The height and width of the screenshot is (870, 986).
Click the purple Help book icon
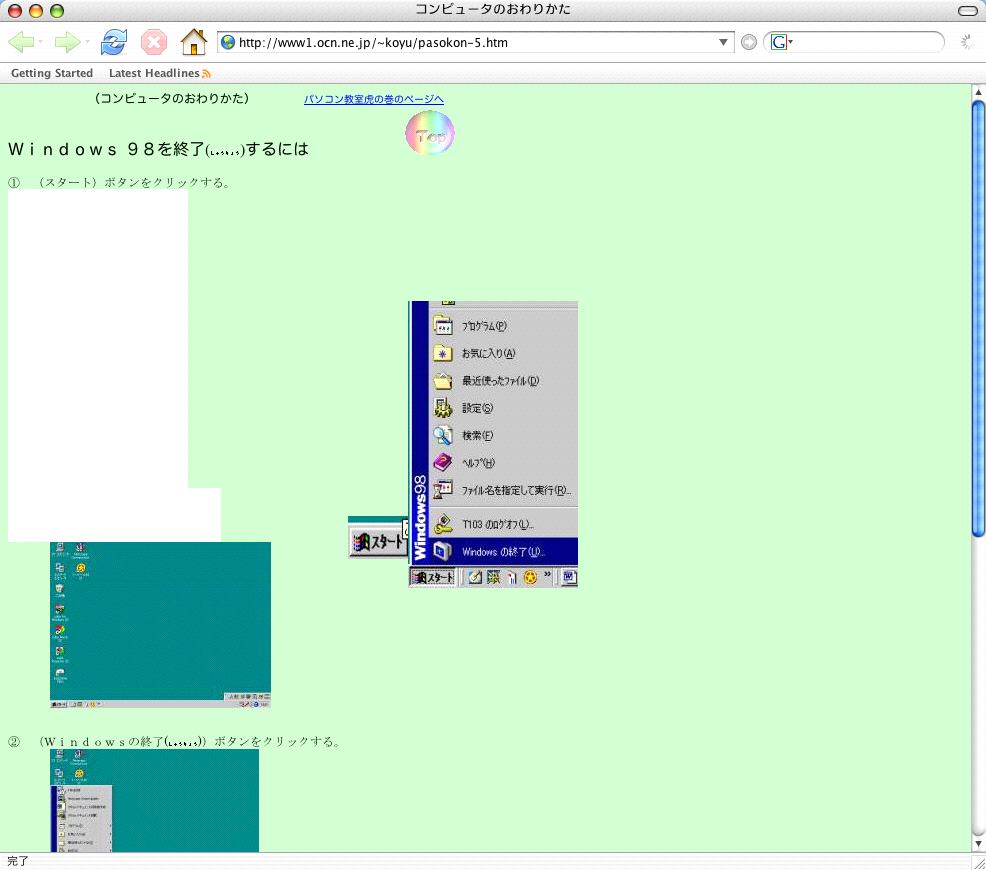(x=443, y=463)
